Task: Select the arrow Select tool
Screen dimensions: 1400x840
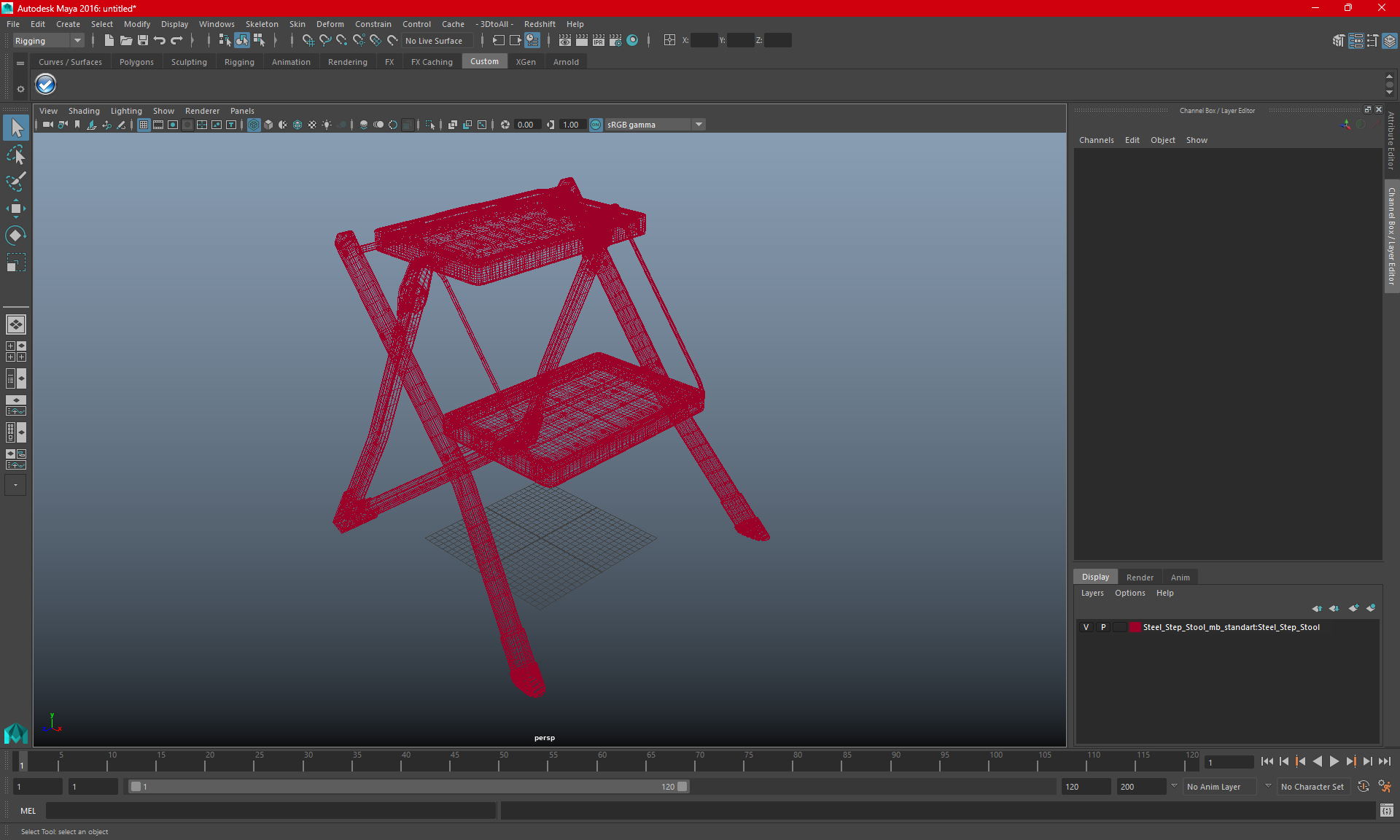Action: point(16,128)
